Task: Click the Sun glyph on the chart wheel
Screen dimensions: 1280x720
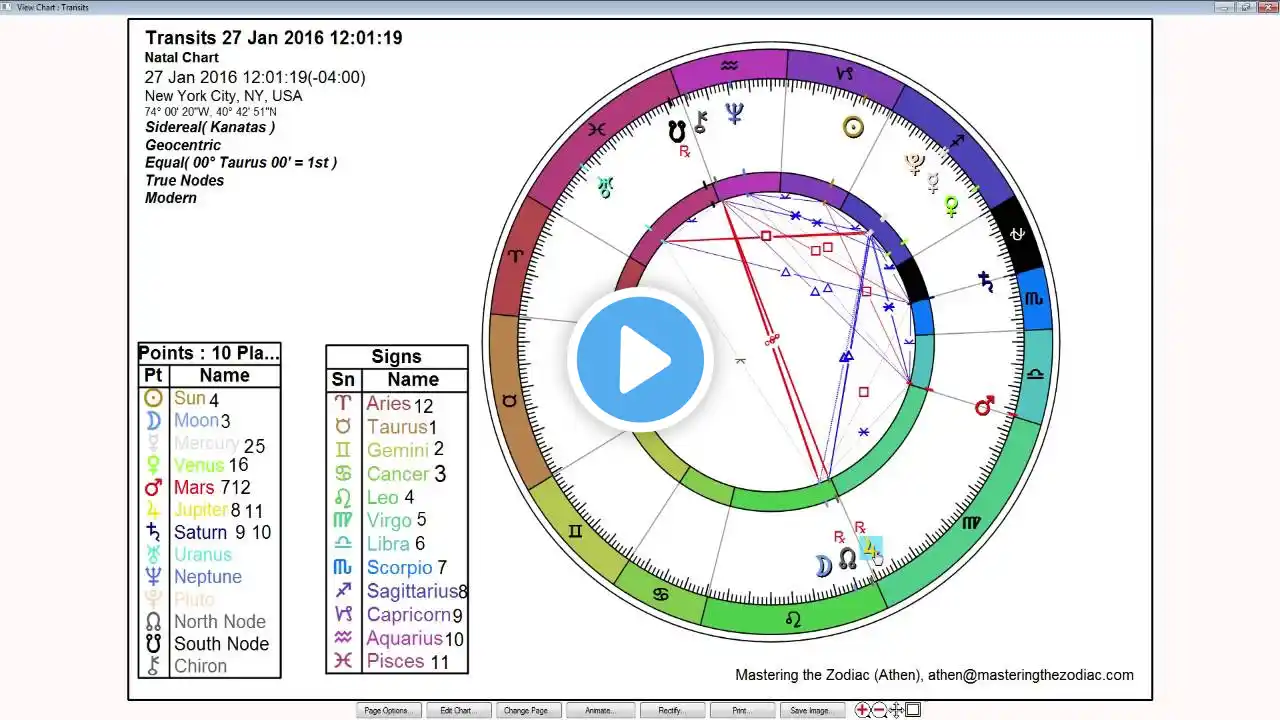Action: (x=852, y=127)
